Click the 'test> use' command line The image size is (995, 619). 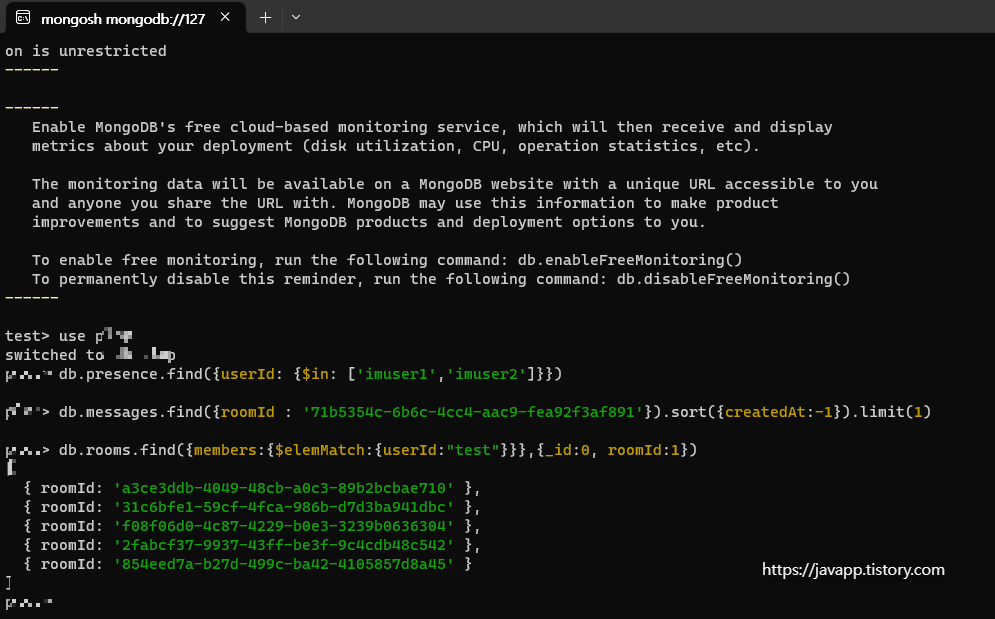tap(69, 336)
